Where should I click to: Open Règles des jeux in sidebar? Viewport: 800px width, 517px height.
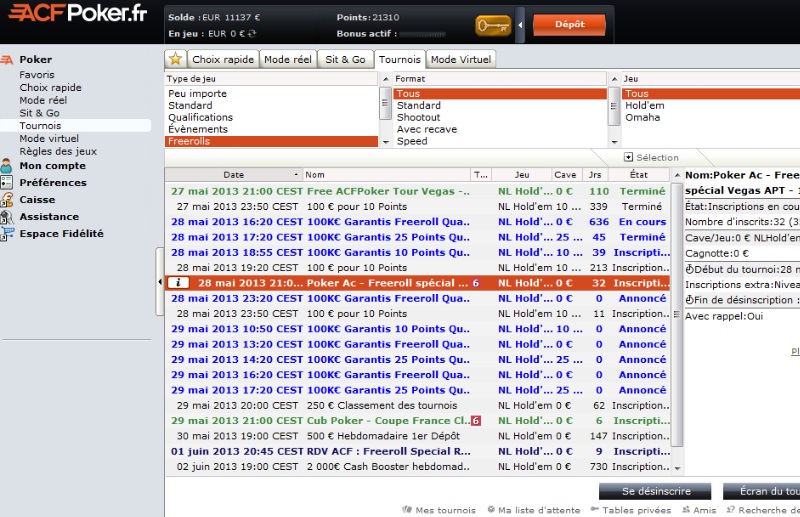58,151
